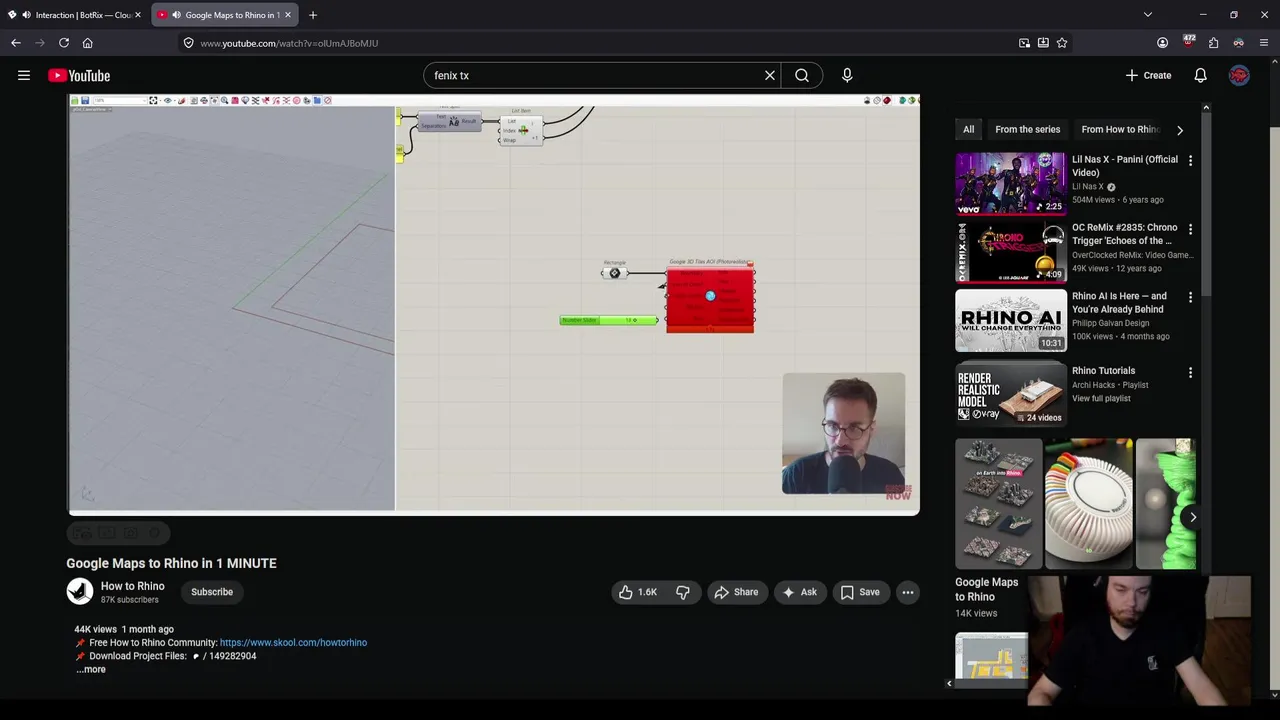Clear the search text with X
Image resolution: width=1280 pixels, height=720 pixels.
tap(770, 75)
